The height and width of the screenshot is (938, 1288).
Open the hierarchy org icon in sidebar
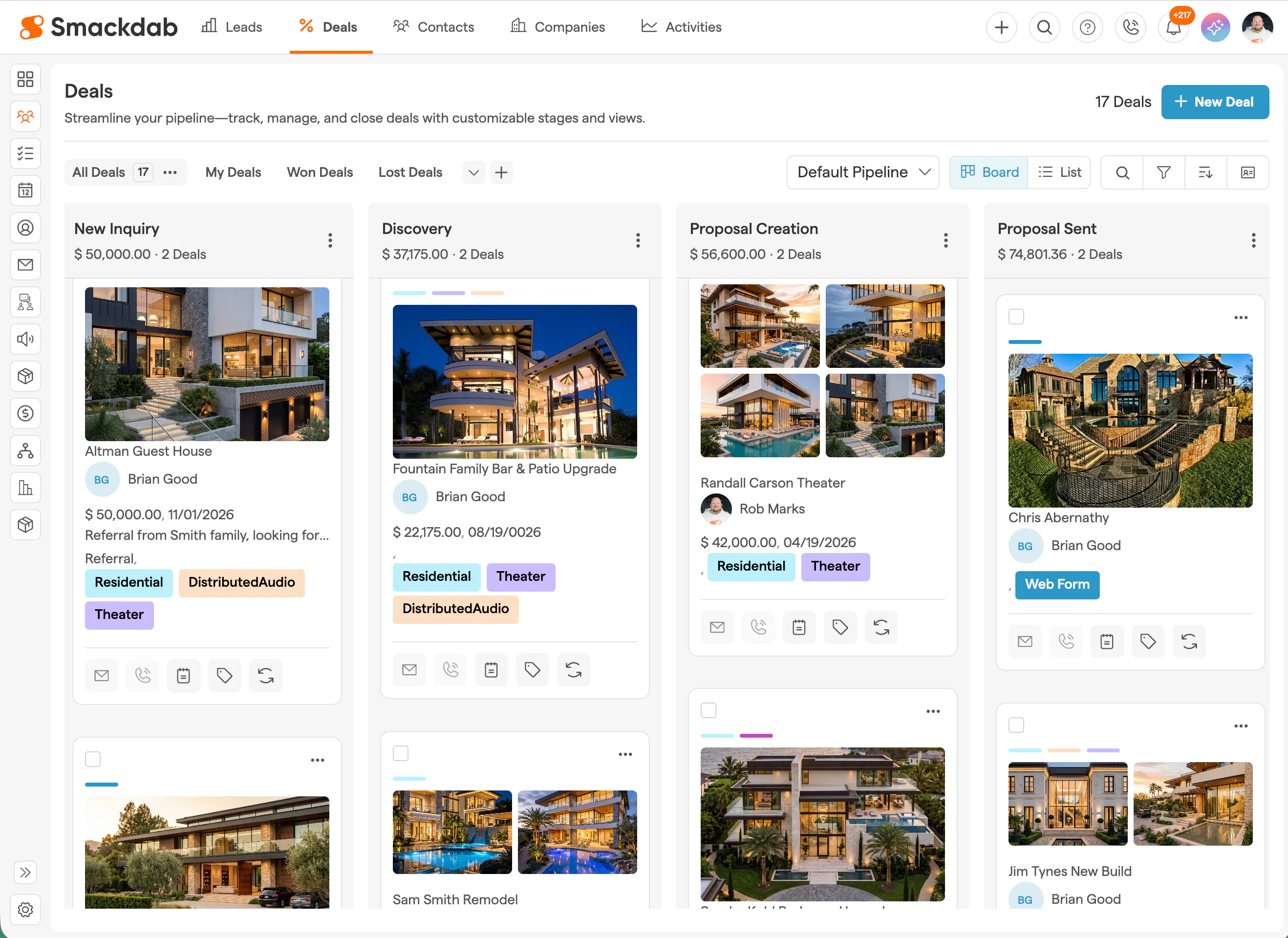click(x=25, y=451)
